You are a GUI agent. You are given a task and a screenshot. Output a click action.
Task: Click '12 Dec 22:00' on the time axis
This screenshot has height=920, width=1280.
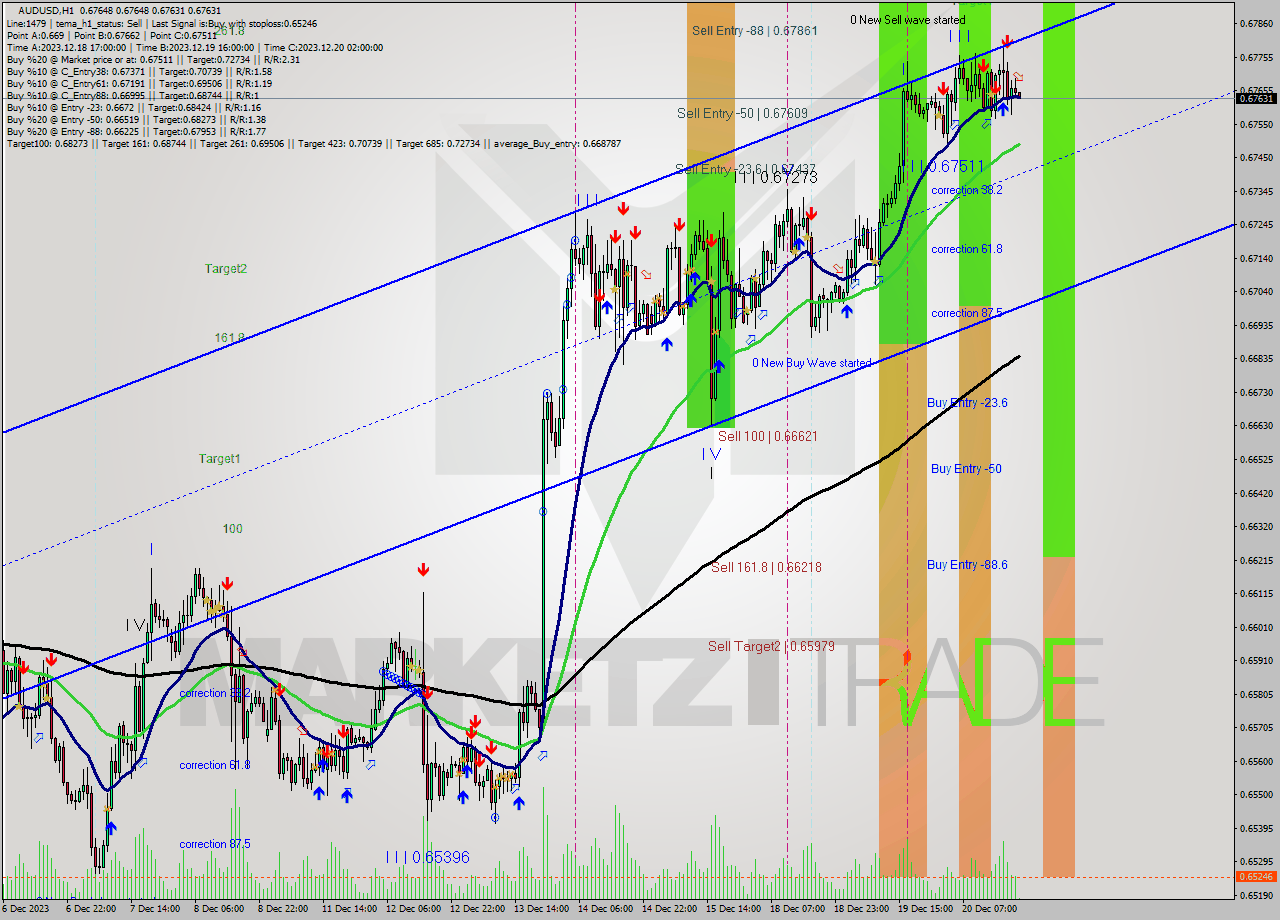pyautogui.click(x=477, y=909)
